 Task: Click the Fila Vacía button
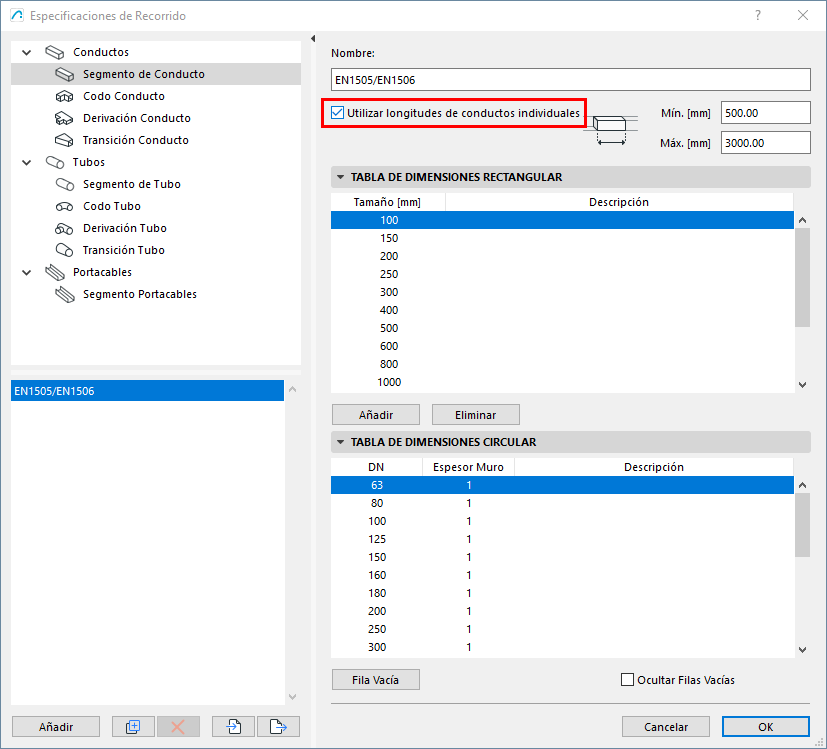(x=376, y=680)
